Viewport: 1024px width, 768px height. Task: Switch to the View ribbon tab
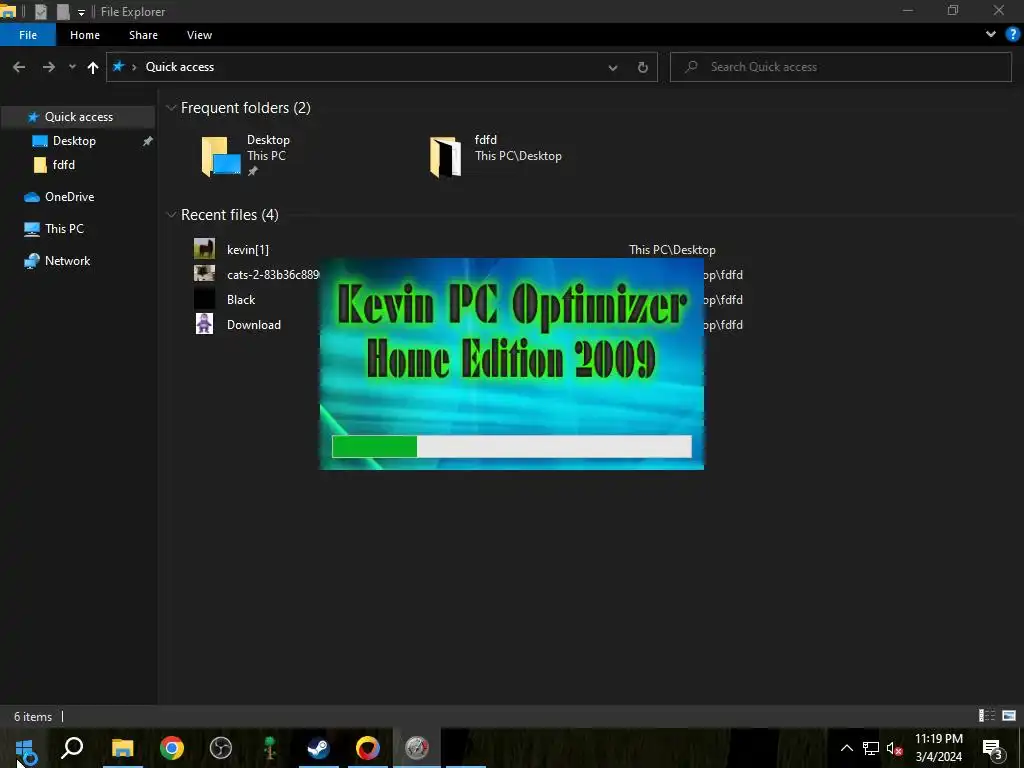click(199, 35)
